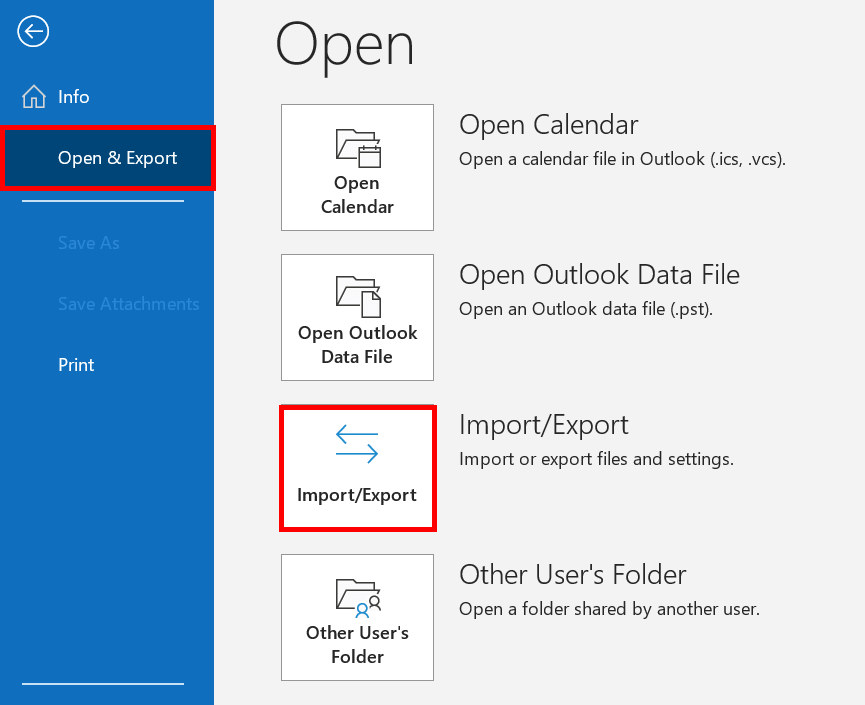Click the Open page heading
Screen dimensions: 865x705
pos(344,45)
